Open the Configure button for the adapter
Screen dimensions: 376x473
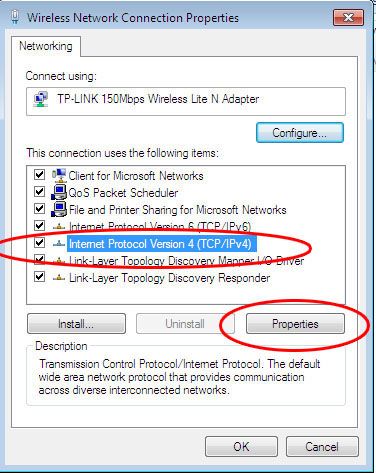299,133
